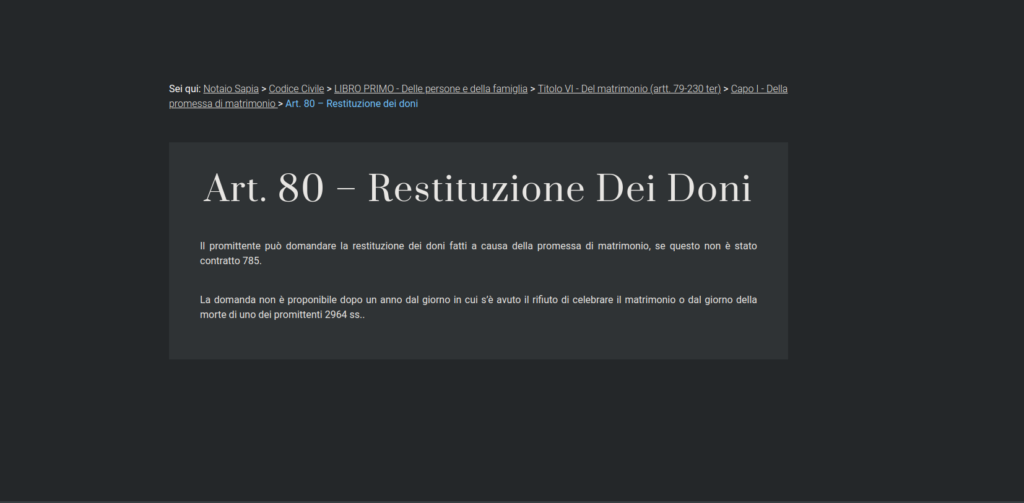The image size is (1024, 503).
Task: Click the paragraph starting 'Il promittente può domandare'
Action: [478, 253]
